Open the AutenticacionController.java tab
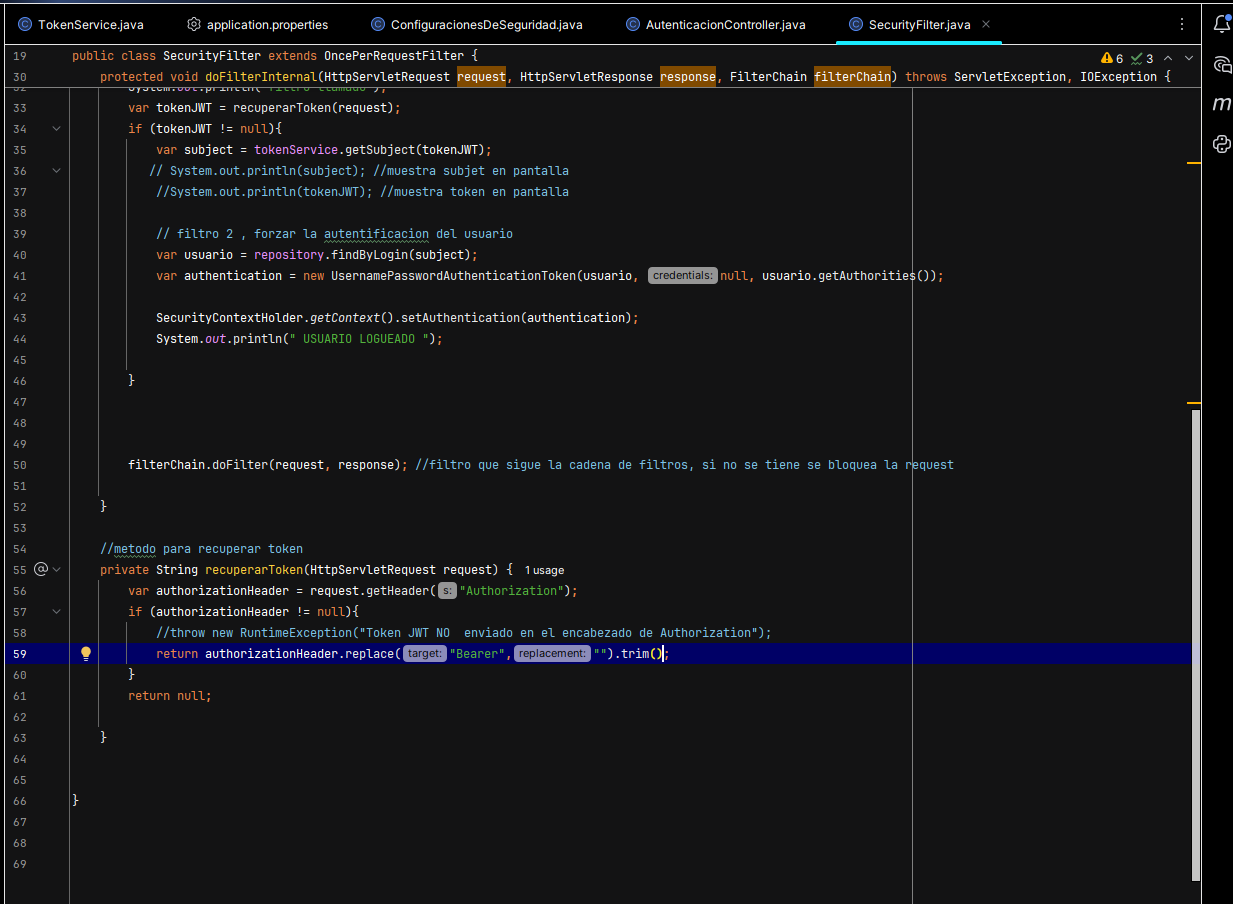 [714, 24]
